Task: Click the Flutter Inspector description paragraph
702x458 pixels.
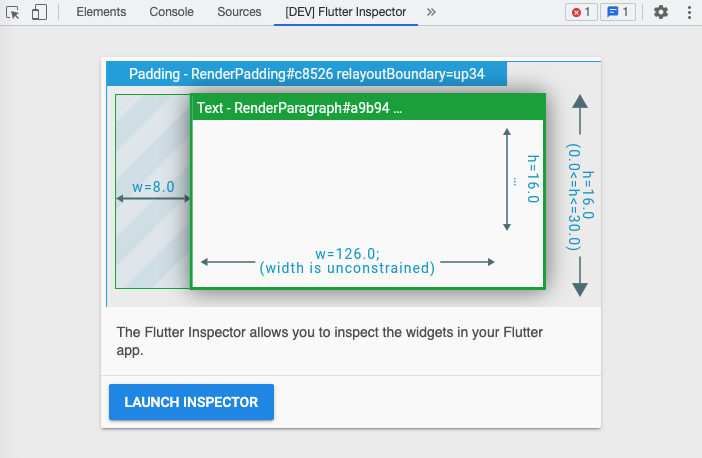Action: [330, 341]
